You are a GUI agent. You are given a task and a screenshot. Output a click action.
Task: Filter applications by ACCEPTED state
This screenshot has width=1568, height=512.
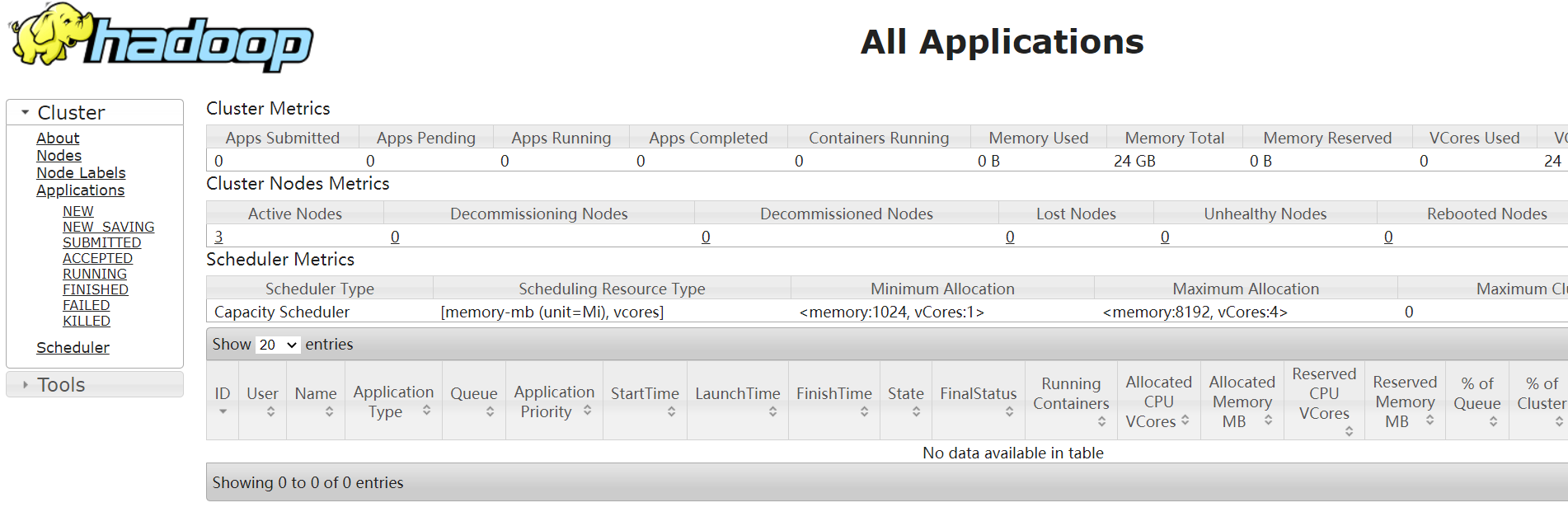pyautogui.click(x=97, y=258)
